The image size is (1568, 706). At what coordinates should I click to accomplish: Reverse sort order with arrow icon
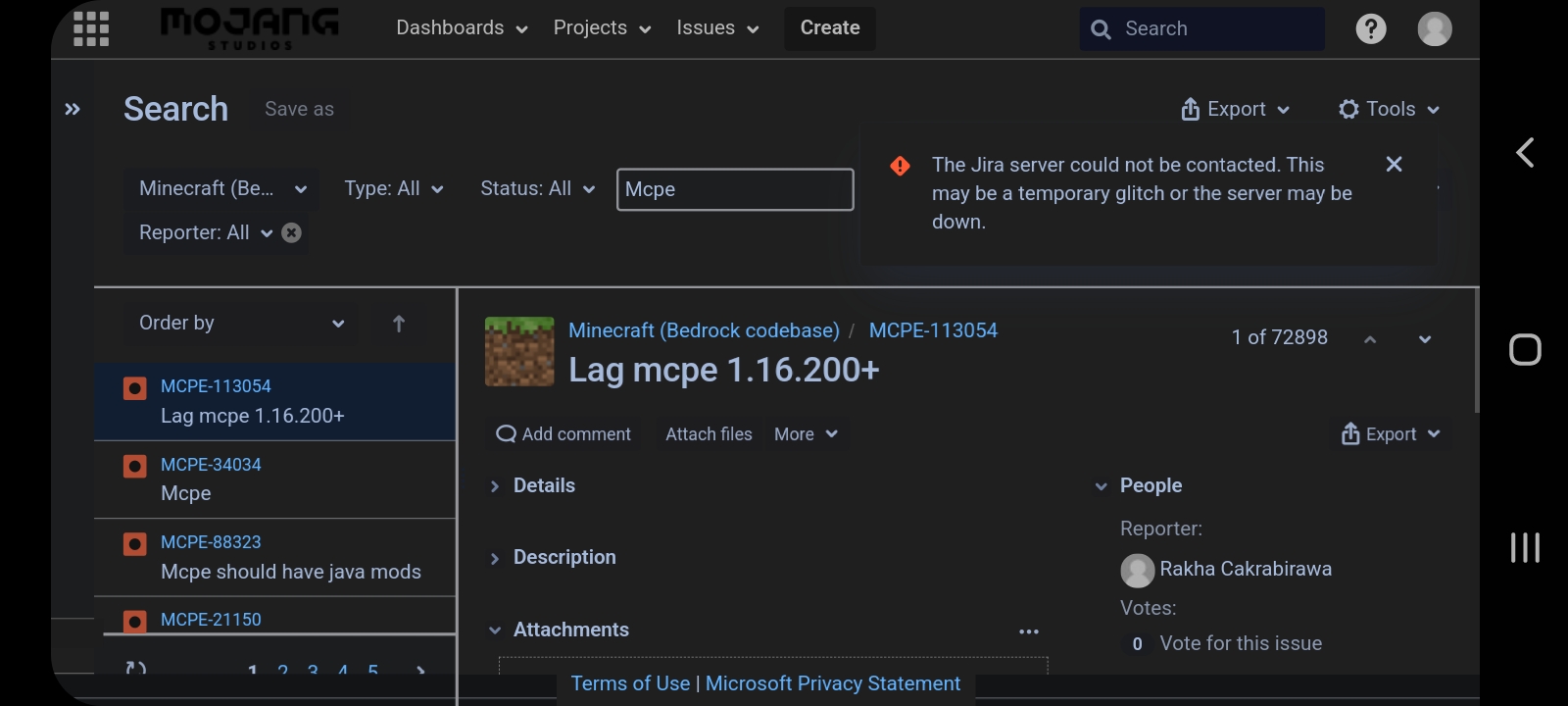coord(398,324)
